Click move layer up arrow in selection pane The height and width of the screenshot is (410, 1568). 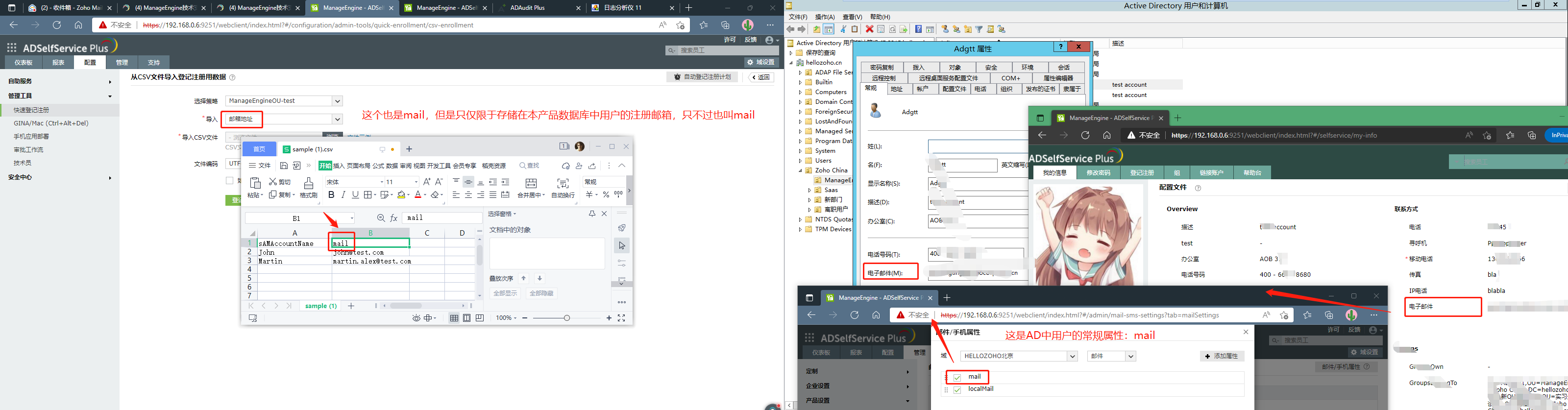pos(523,279)
